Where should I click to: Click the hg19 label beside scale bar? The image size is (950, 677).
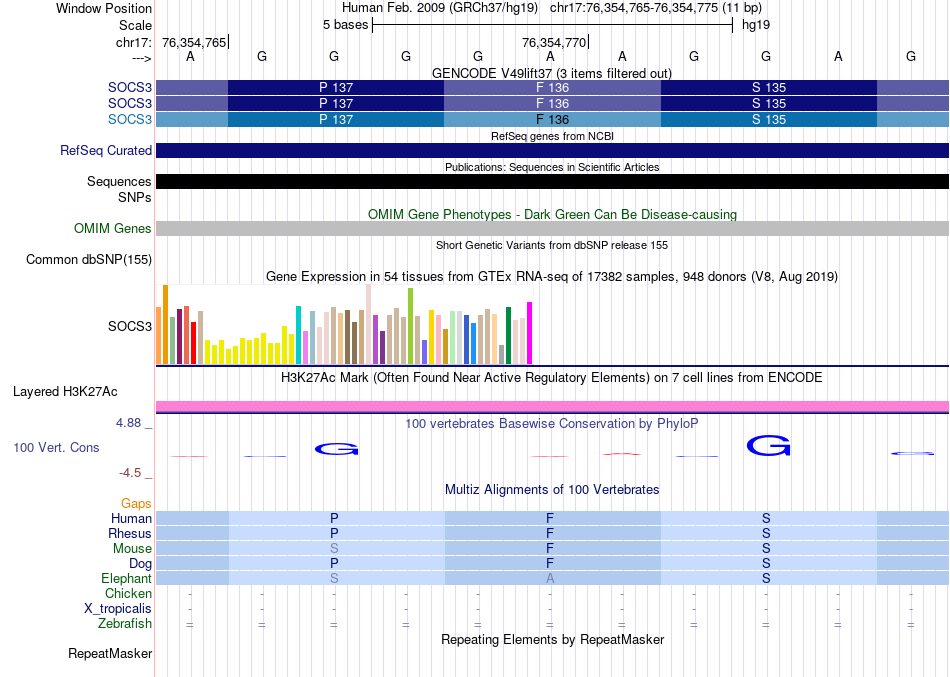point(756,25)
